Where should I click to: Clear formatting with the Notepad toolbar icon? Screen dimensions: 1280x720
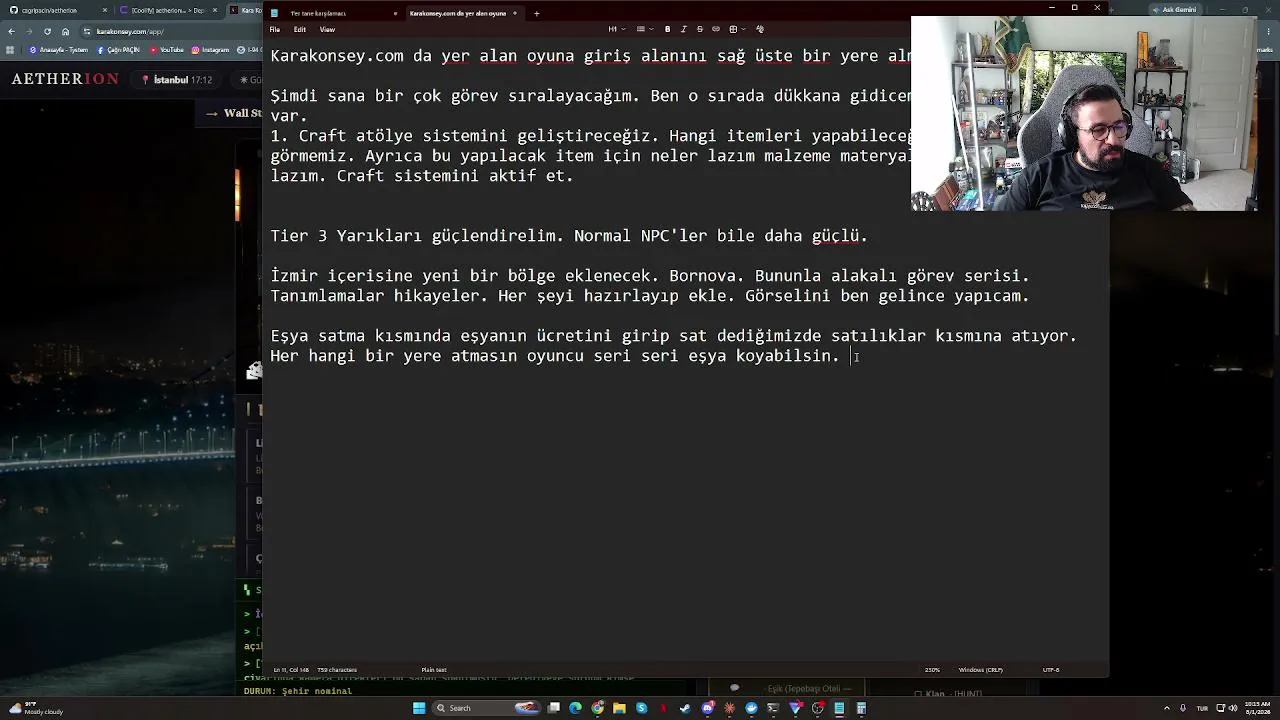[760, 29]
